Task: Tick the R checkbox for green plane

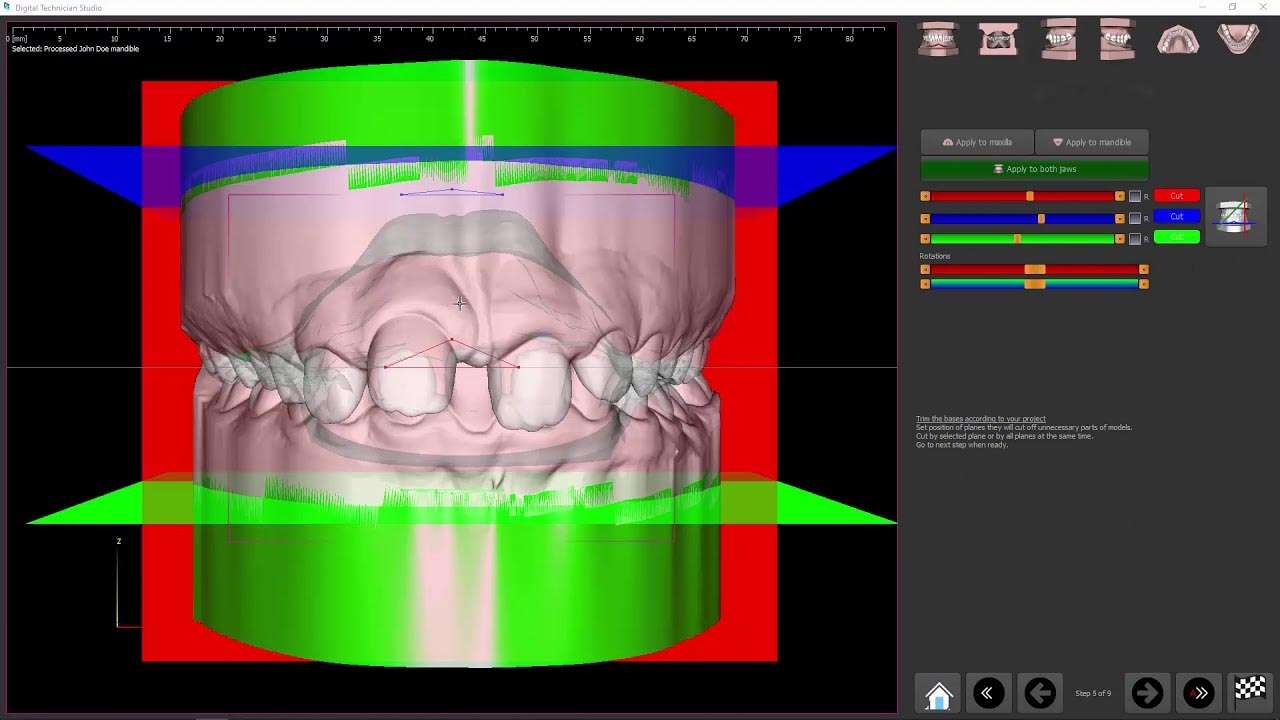Action: tap(1135, 239)
